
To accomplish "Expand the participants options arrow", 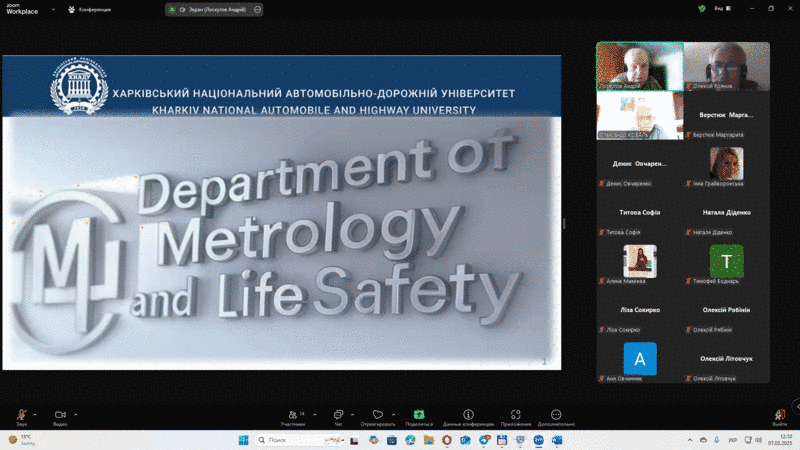I will click(x=315, y=415).
